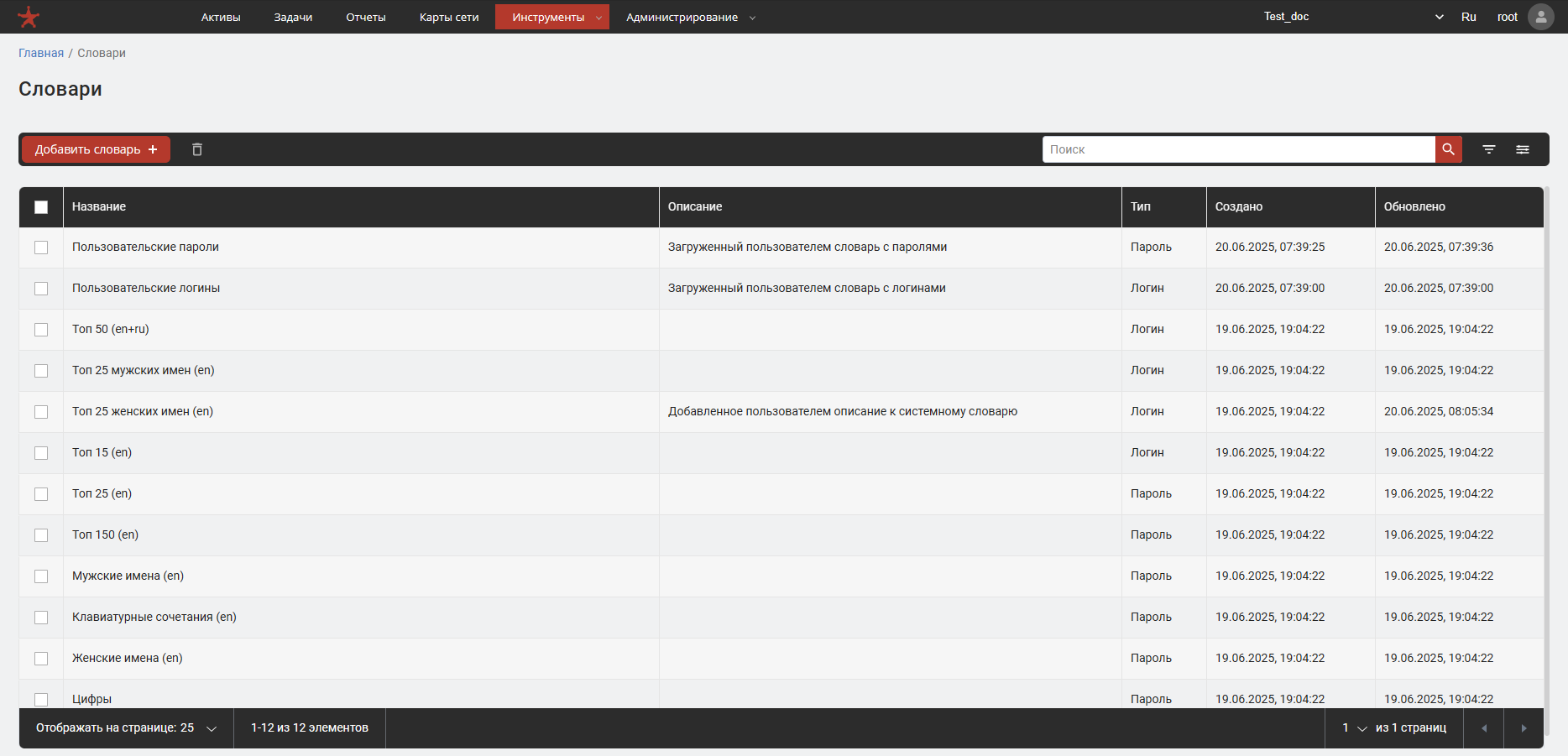Open column settings sliders icon
The width and height of the screenshot is (1568, 756).
click(x=1522, y=149)
